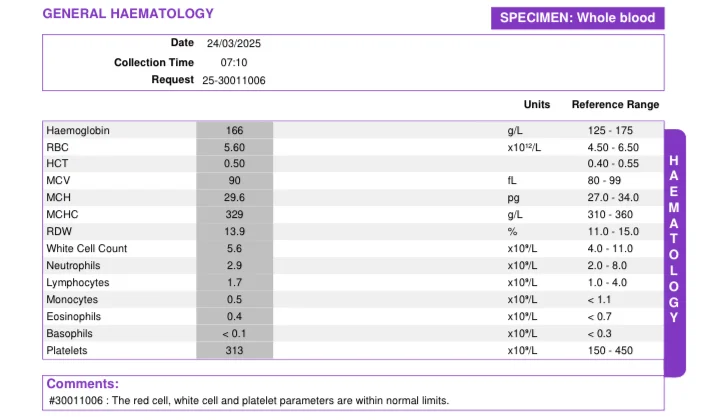Click the Neutrophils value 2.9
The height and width of the screenshot is (420, 704).
coord(234,265)
